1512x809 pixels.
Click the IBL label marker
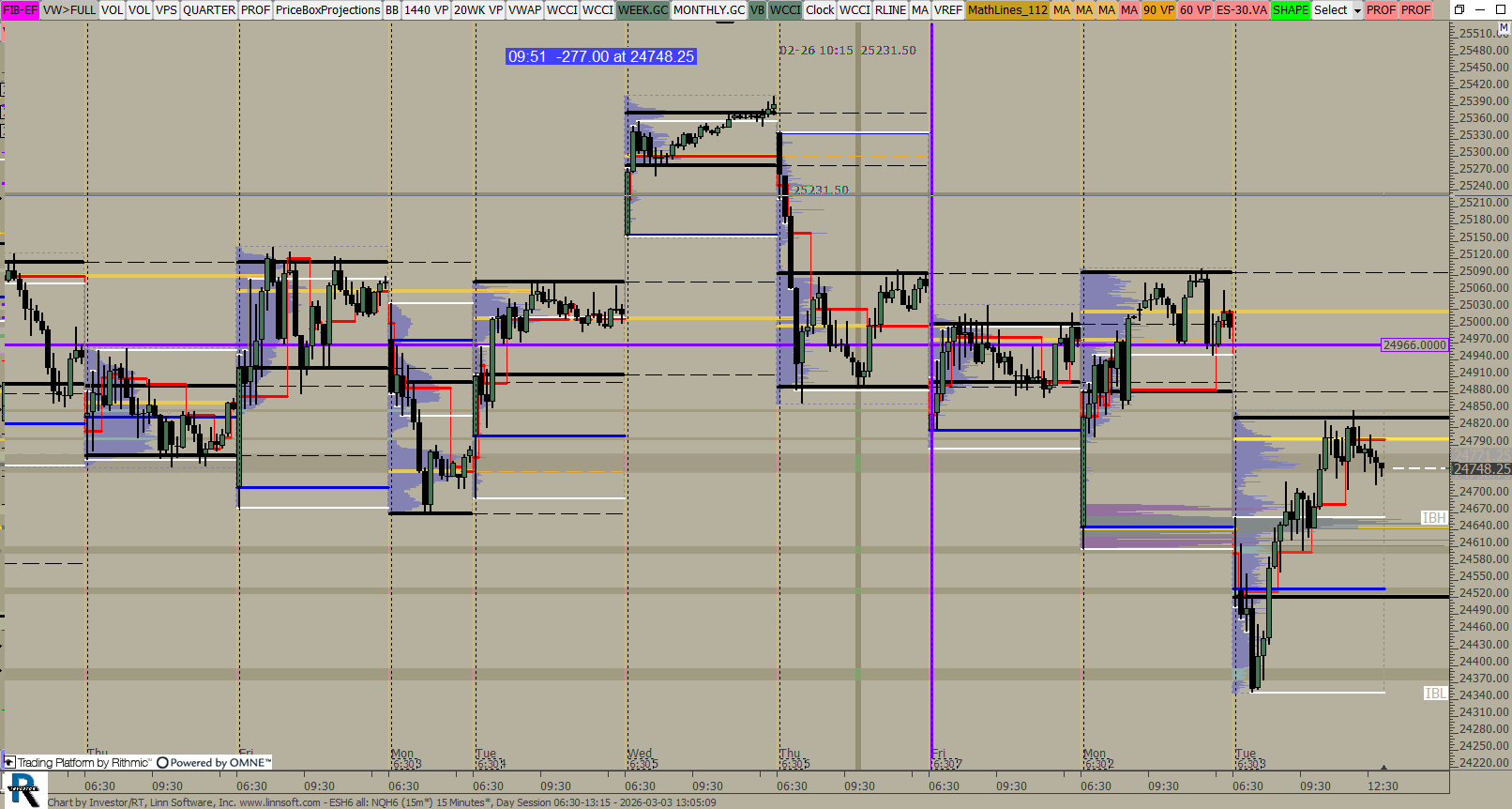coord(1434,694)
